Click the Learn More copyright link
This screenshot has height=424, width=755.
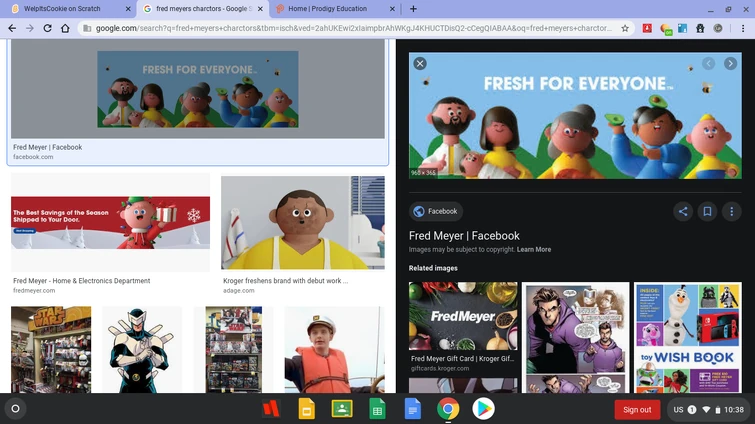(x=534, y=249)
